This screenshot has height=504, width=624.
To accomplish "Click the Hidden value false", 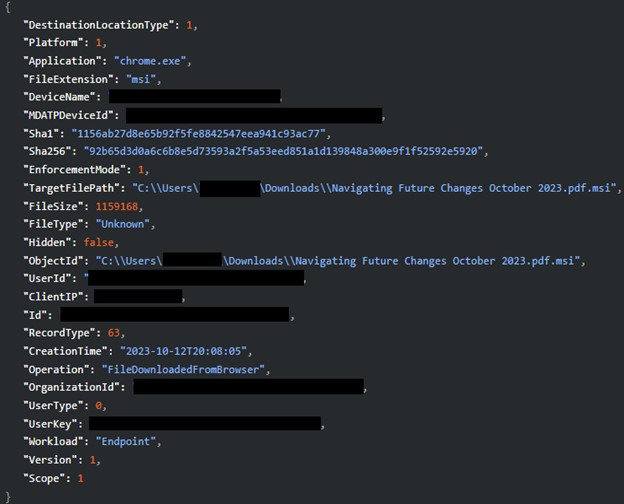I will (101, 242).
